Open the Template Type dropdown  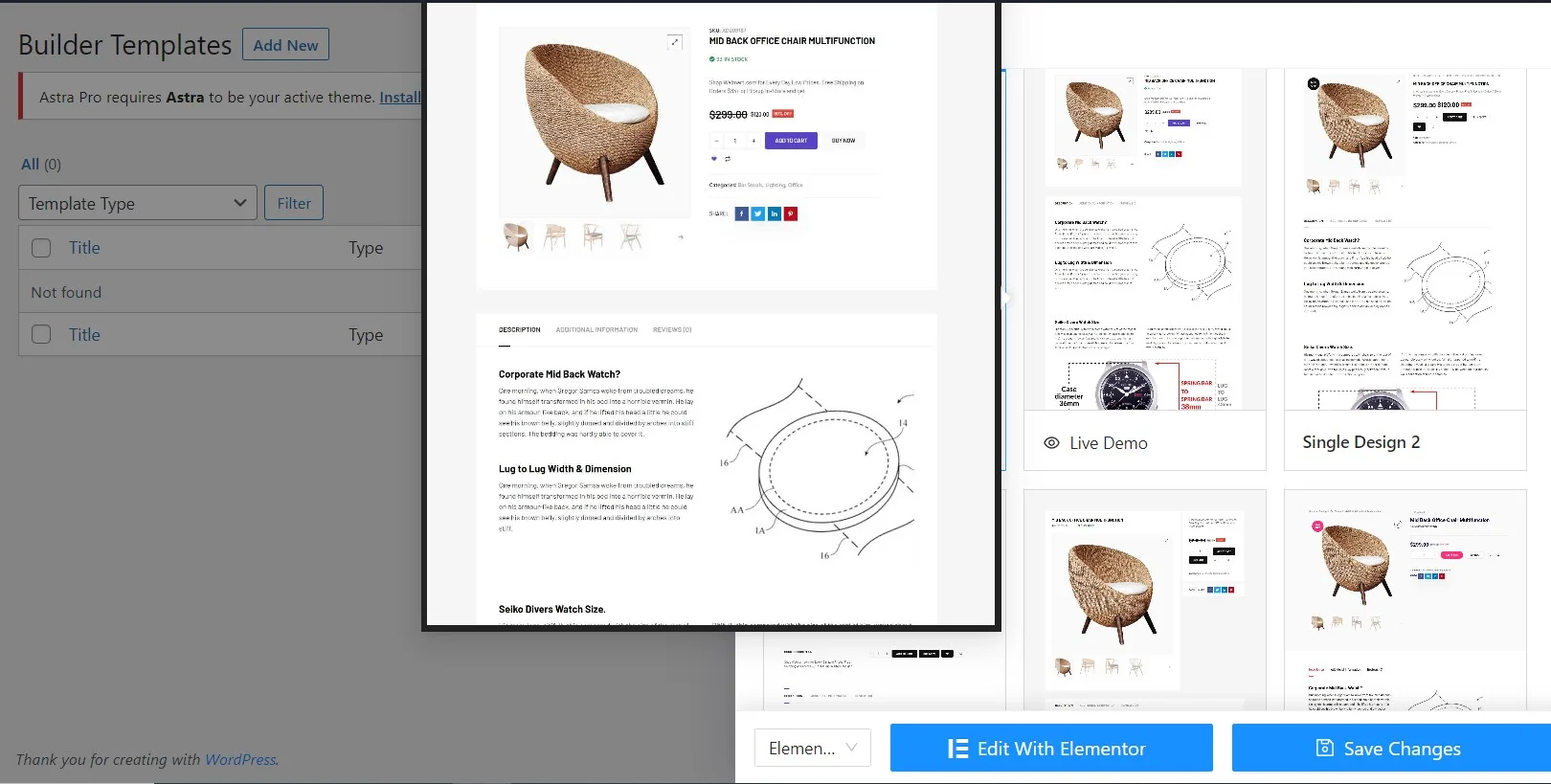click(x=138, y=203)
